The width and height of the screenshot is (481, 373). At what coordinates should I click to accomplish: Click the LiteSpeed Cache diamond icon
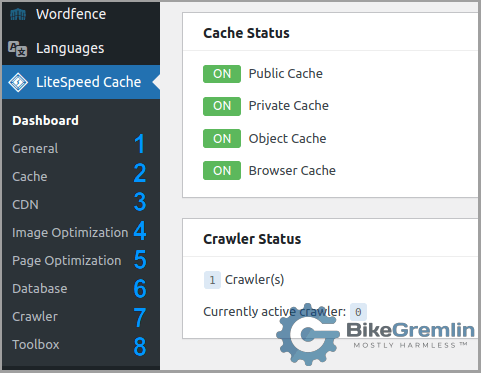18,82
